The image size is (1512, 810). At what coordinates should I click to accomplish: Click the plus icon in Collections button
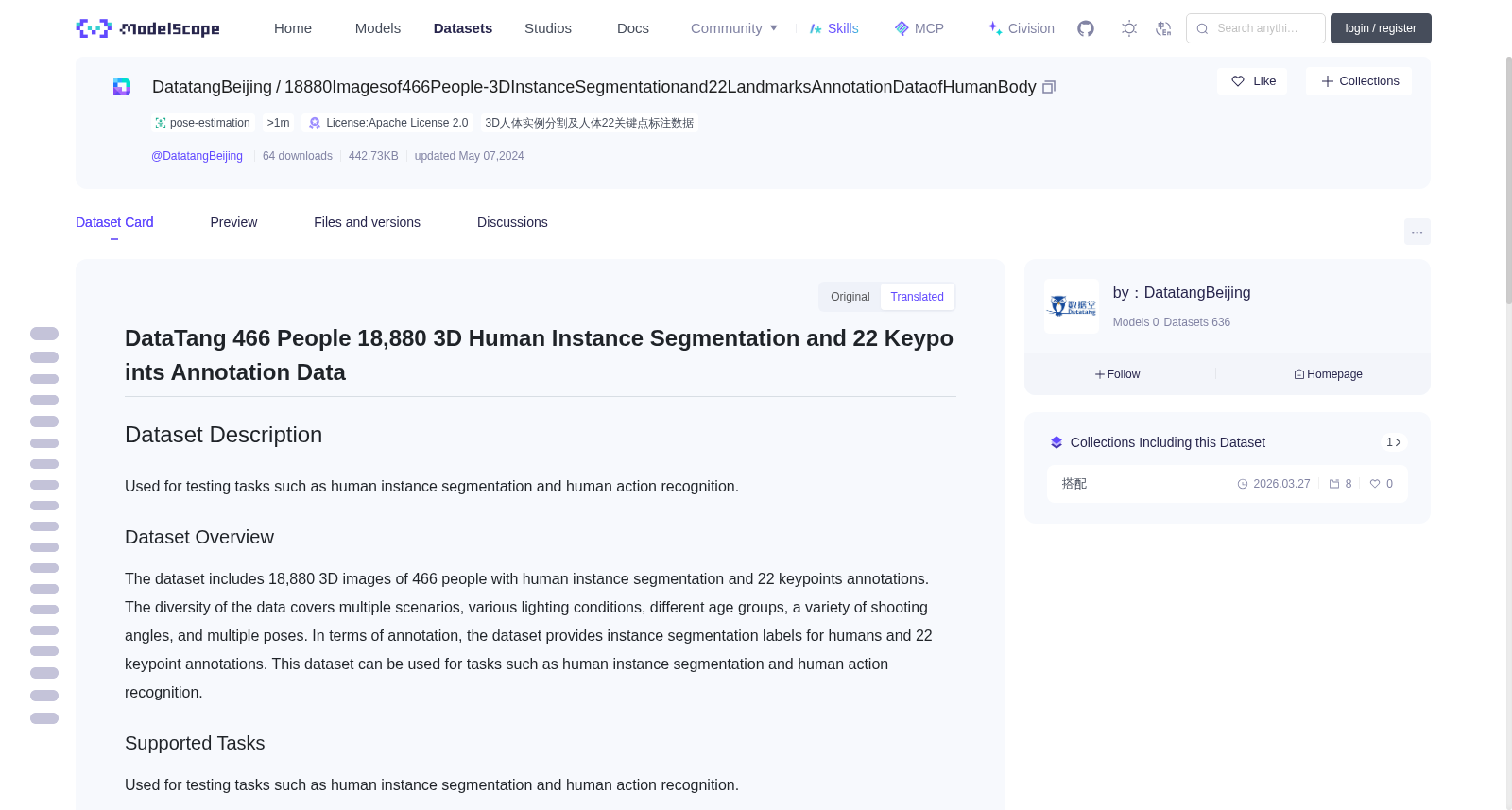click(x=1328, y=81)
